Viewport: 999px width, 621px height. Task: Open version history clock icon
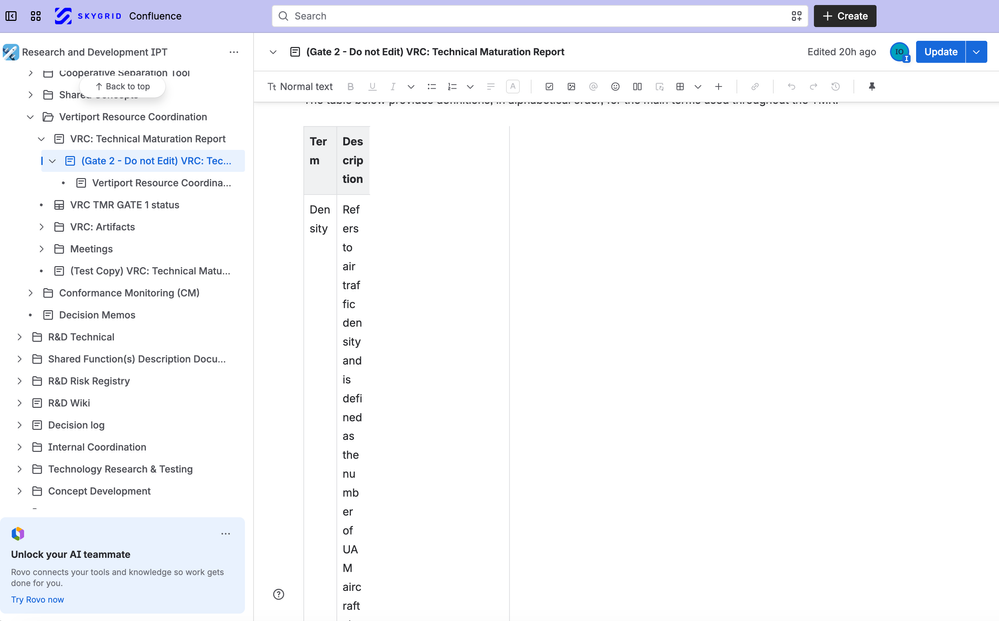coord(835,87)
